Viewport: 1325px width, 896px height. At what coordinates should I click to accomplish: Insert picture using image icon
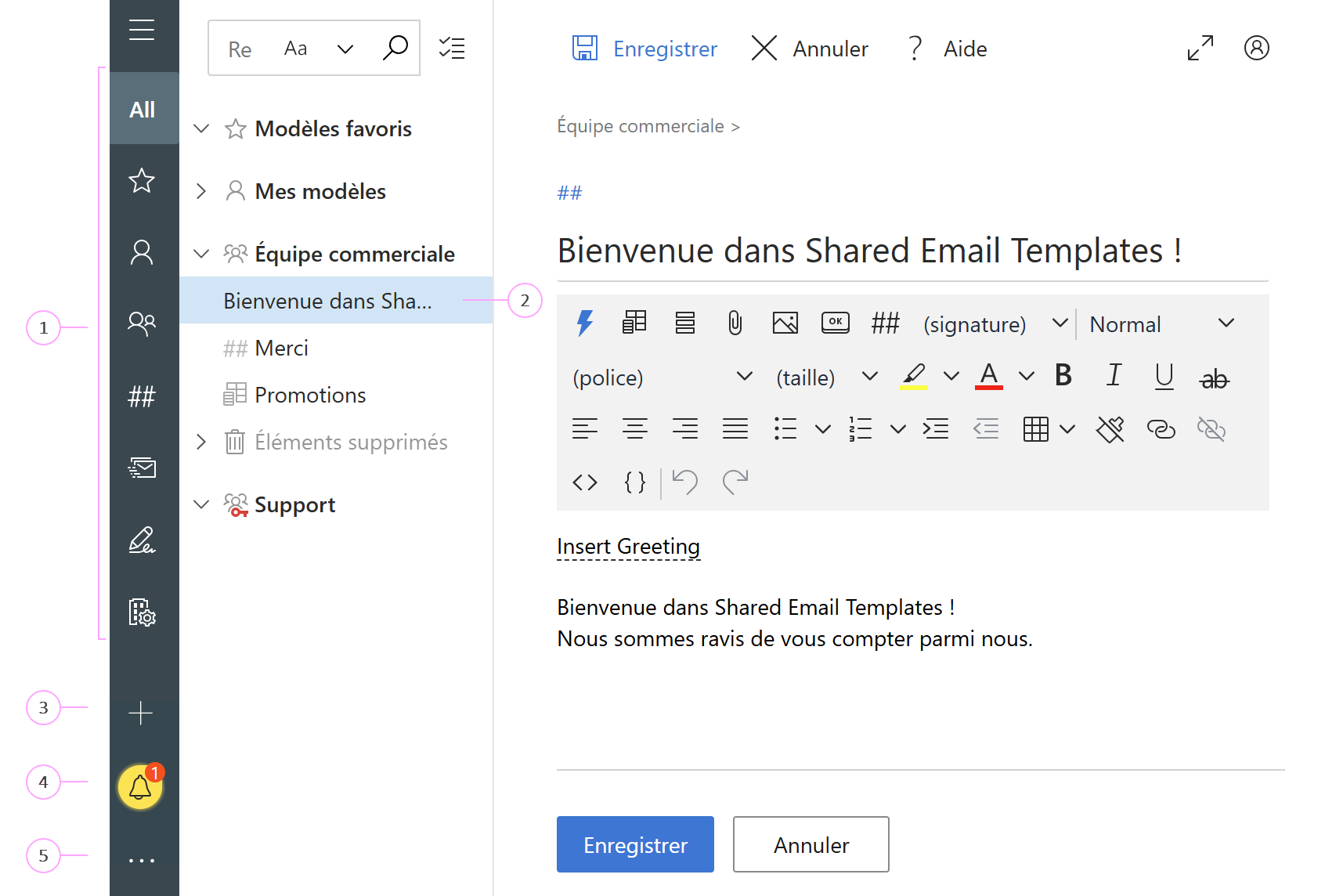pyautogui.click(x=785, y=323)
